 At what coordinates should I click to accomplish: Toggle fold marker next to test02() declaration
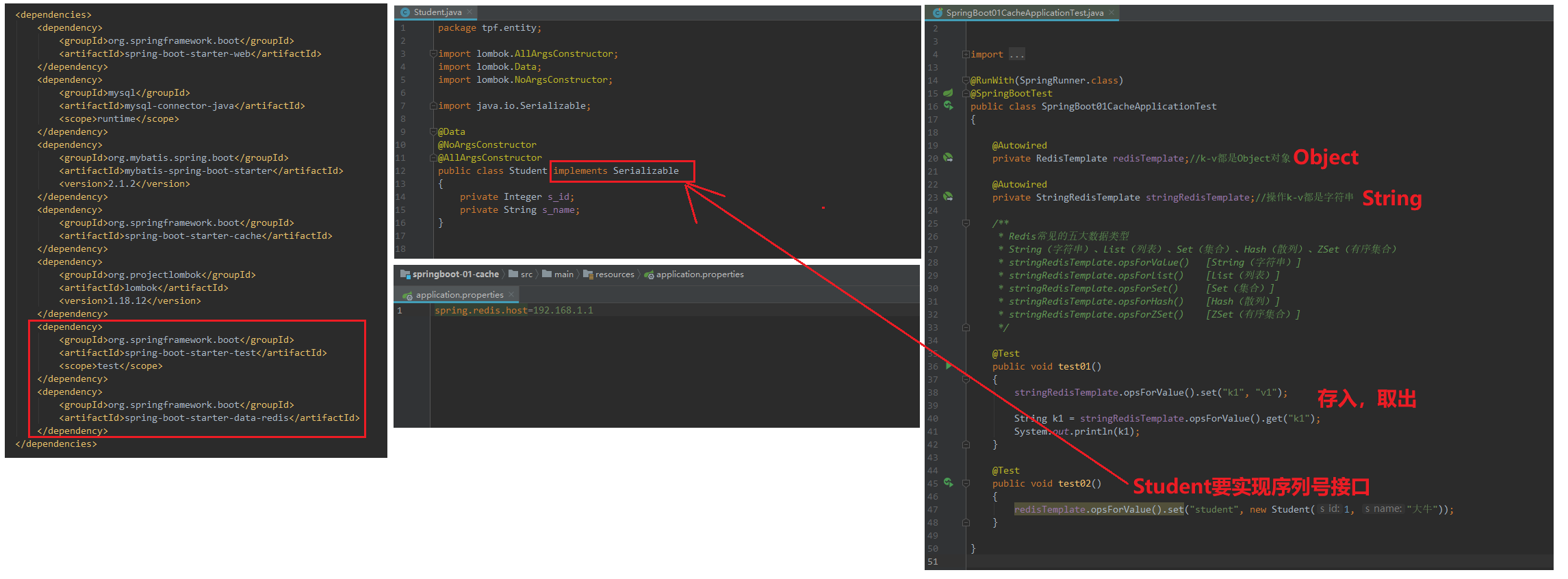966,483
